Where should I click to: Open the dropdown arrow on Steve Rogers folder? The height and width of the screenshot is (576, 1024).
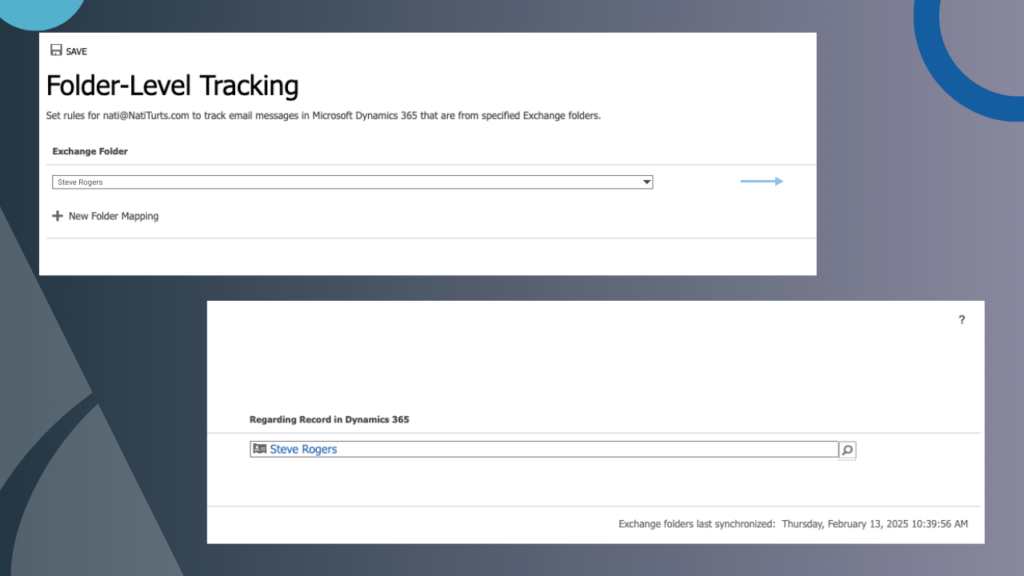[645, 181]
